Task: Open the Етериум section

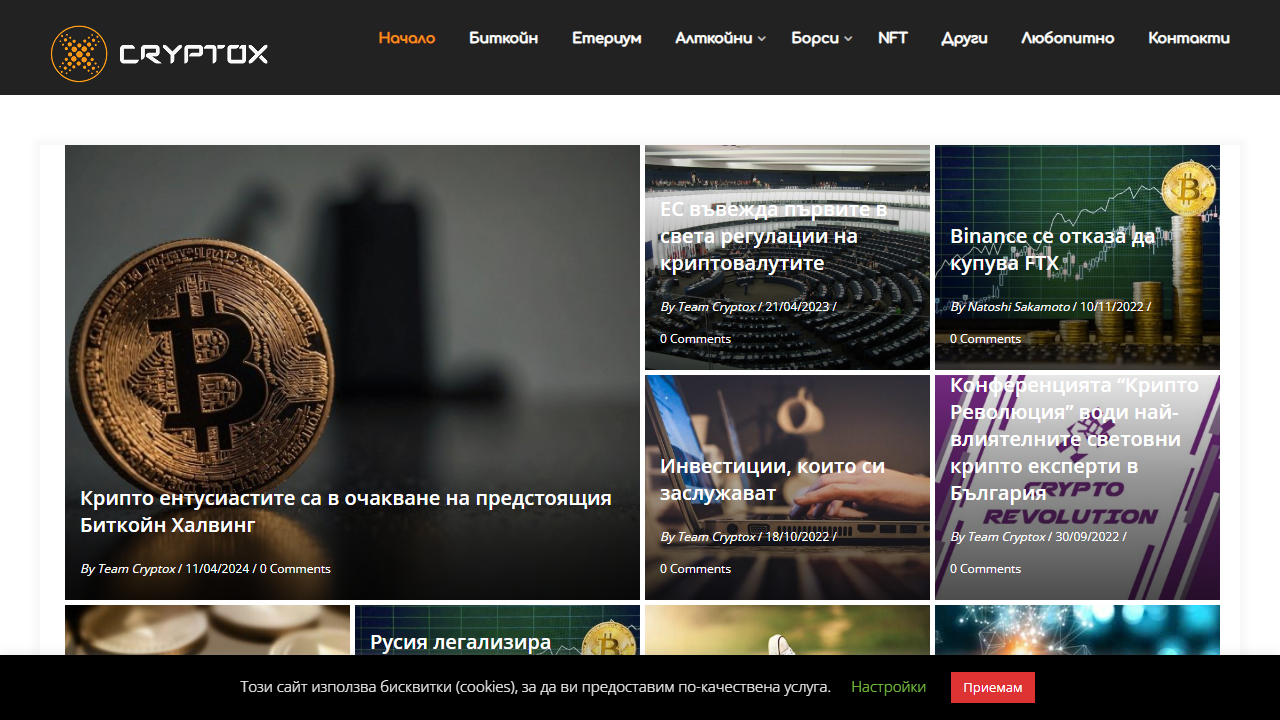Action: (x=606, y=38)
